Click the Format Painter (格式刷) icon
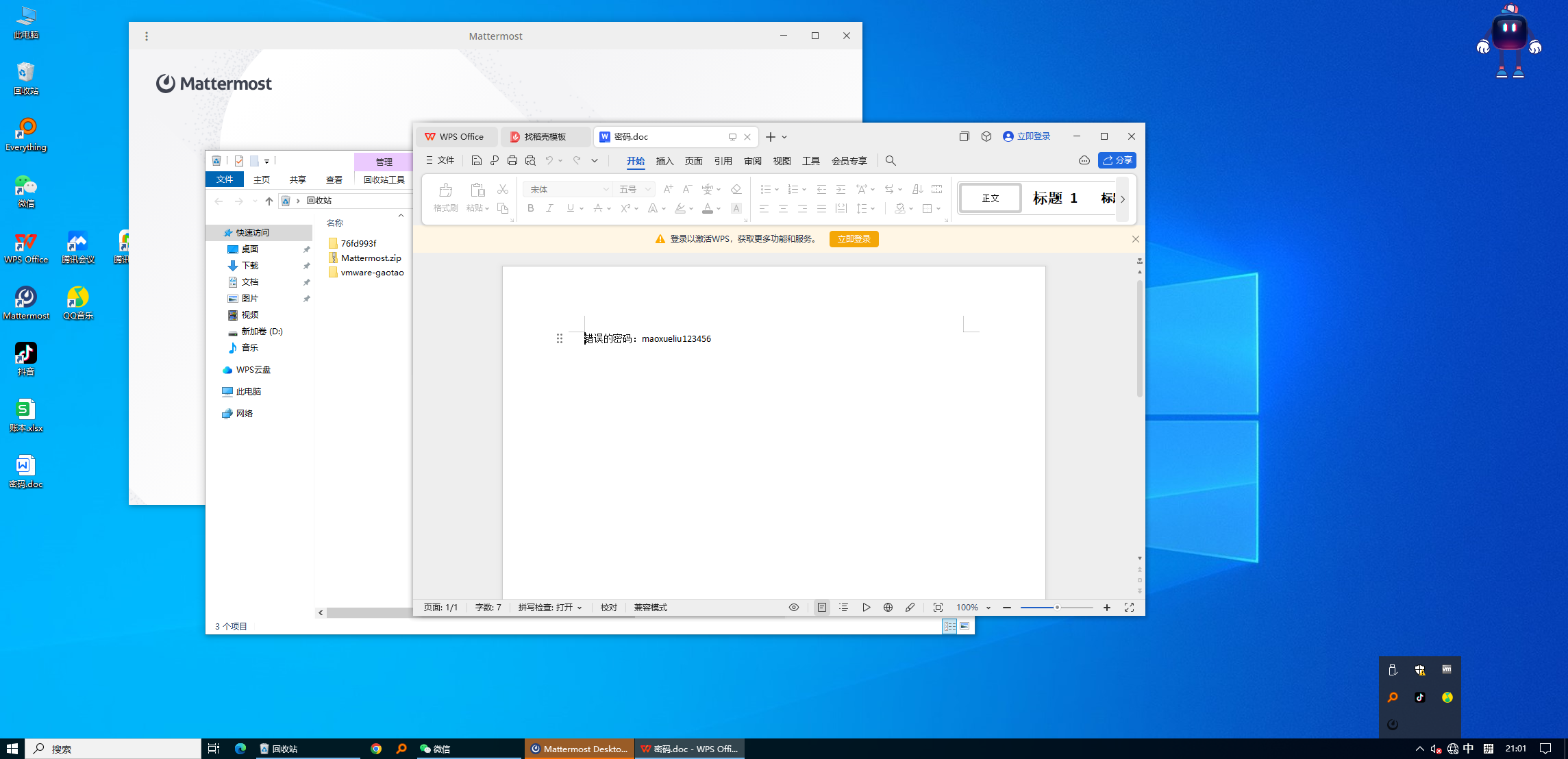1568x759 pixels. (x=445, y=195)
